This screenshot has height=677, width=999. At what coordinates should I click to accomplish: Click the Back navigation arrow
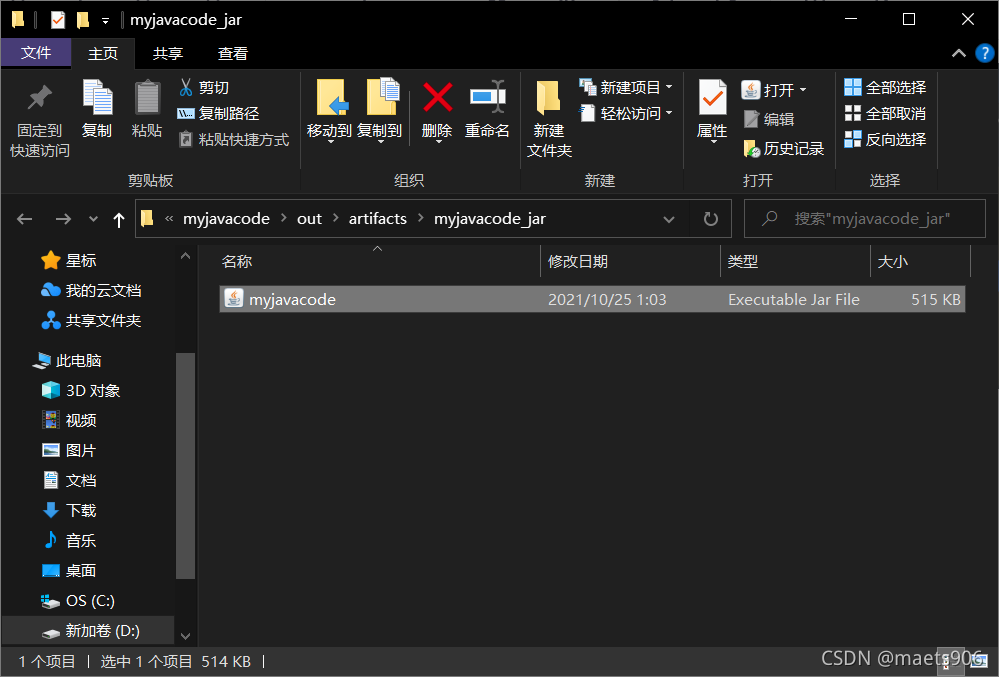[x=25, y=219]
